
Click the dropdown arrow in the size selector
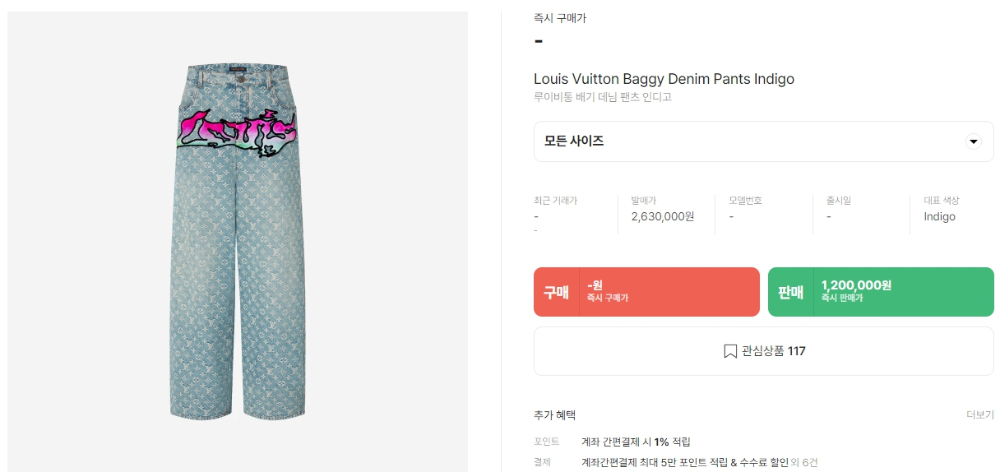point(973,142)
